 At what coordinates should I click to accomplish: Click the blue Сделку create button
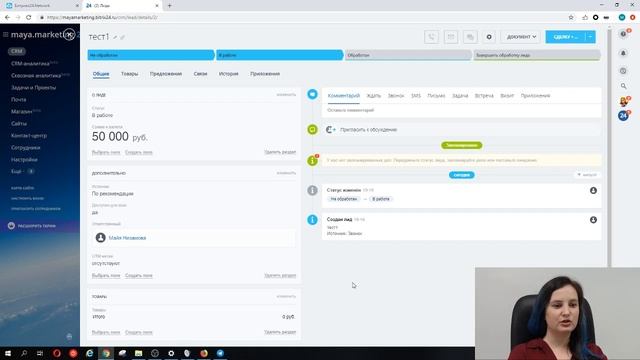click(x=565, y=37)
